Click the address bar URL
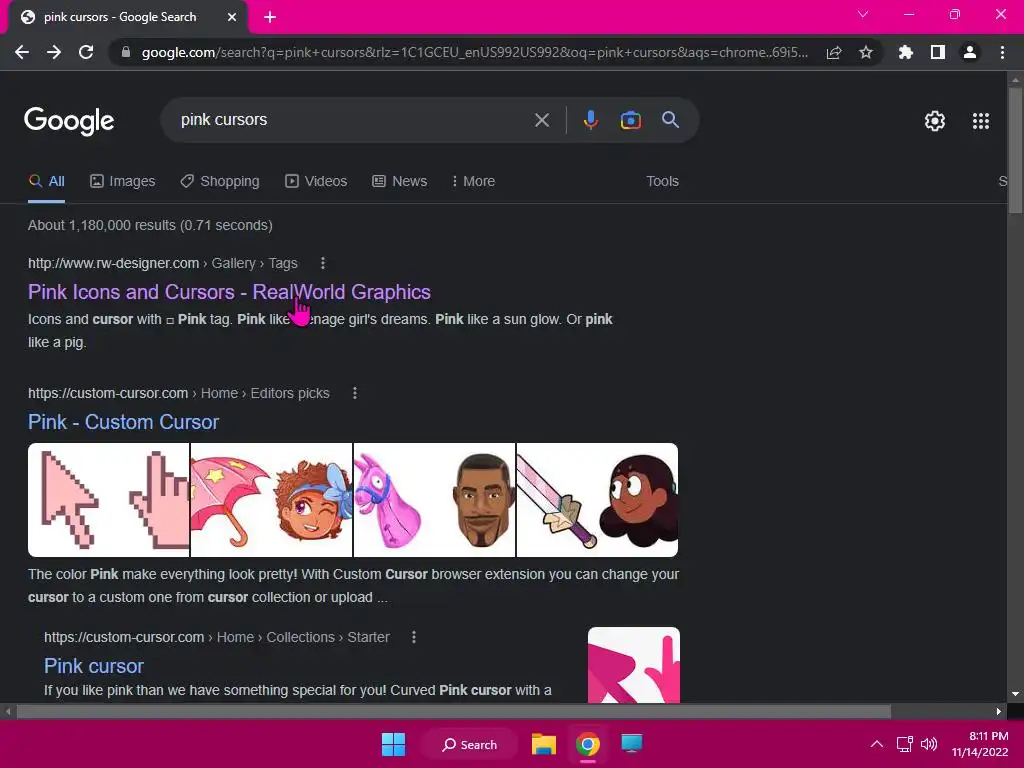This screenshot has height=768, width=1024. click(475, 52)
